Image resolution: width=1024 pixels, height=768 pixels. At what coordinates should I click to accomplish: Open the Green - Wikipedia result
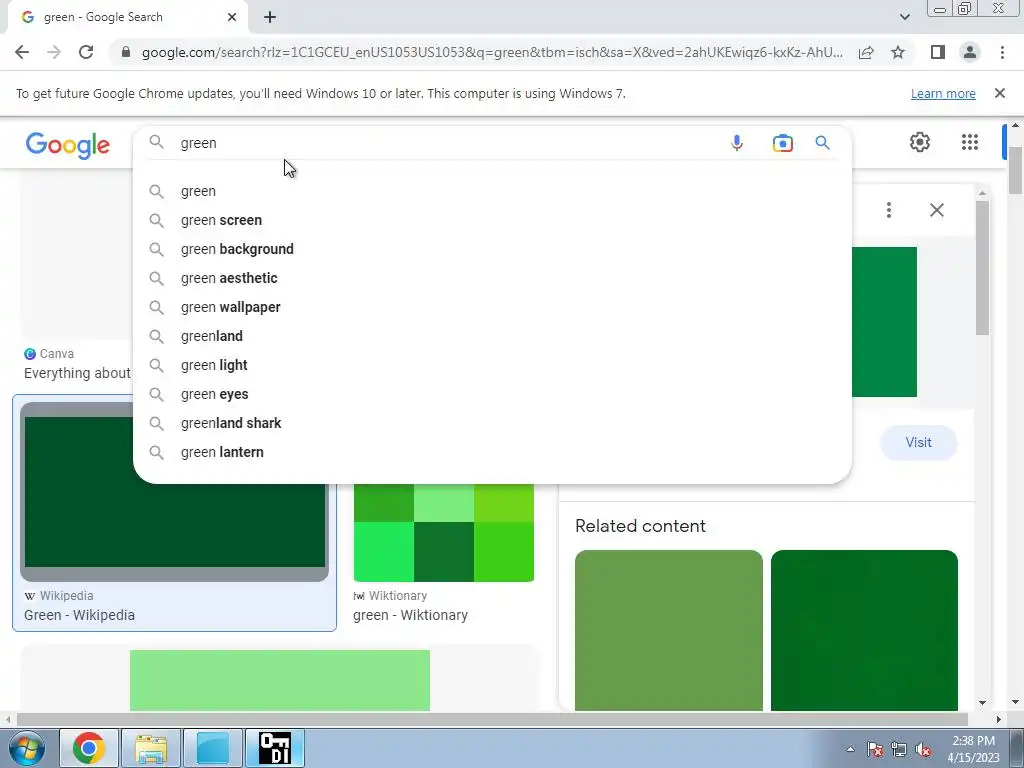[79, 615]
